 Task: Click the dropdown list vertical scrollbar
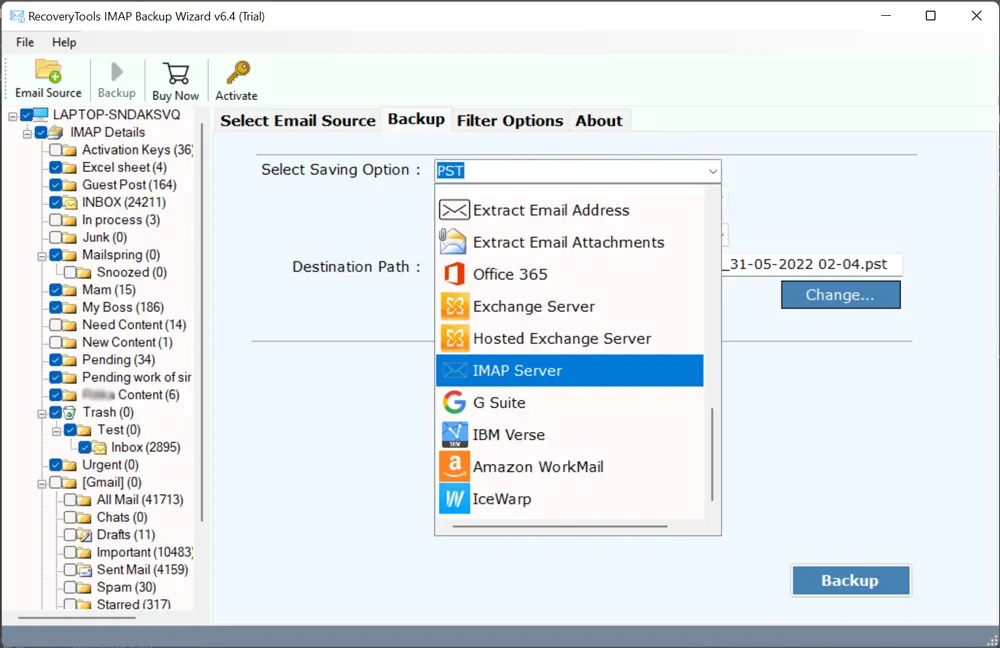[x=712, y=453]
